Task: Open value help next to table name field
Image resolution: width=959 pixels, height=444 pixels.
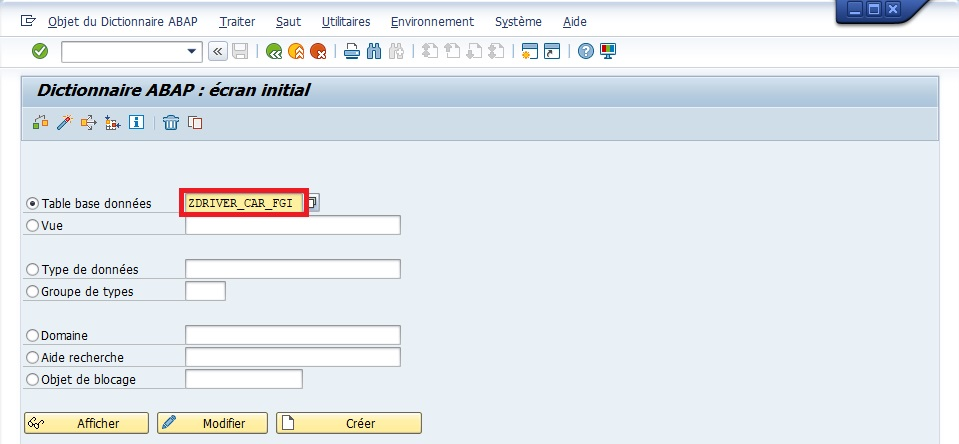Action: coord(313,203)
